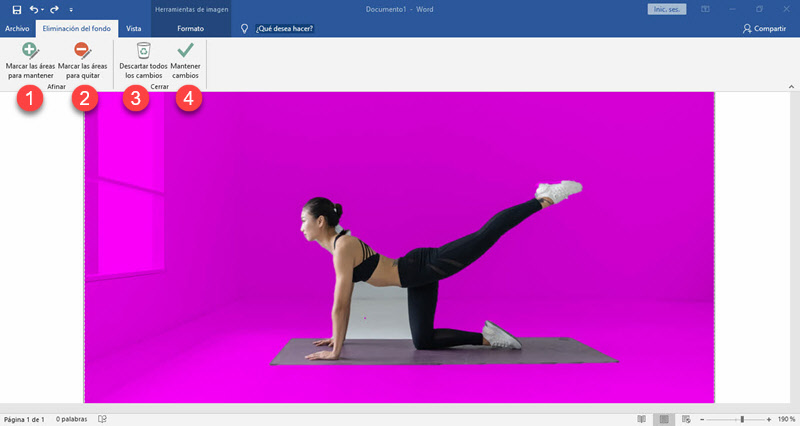The height and width of the screenshot is (426, 800).
Task: Click the Compartir button
Action: click(764, 29)
